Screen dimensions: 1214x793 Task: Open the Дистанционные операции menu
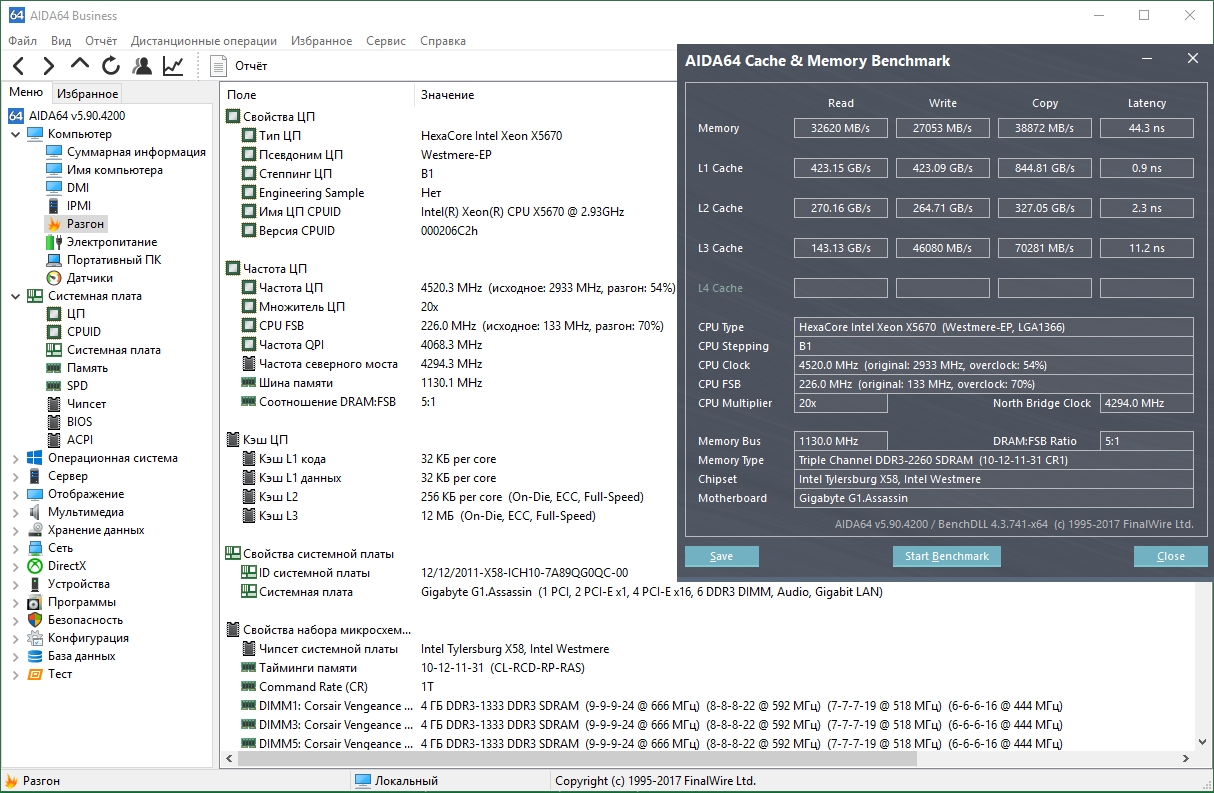click(x=204, y=41)
